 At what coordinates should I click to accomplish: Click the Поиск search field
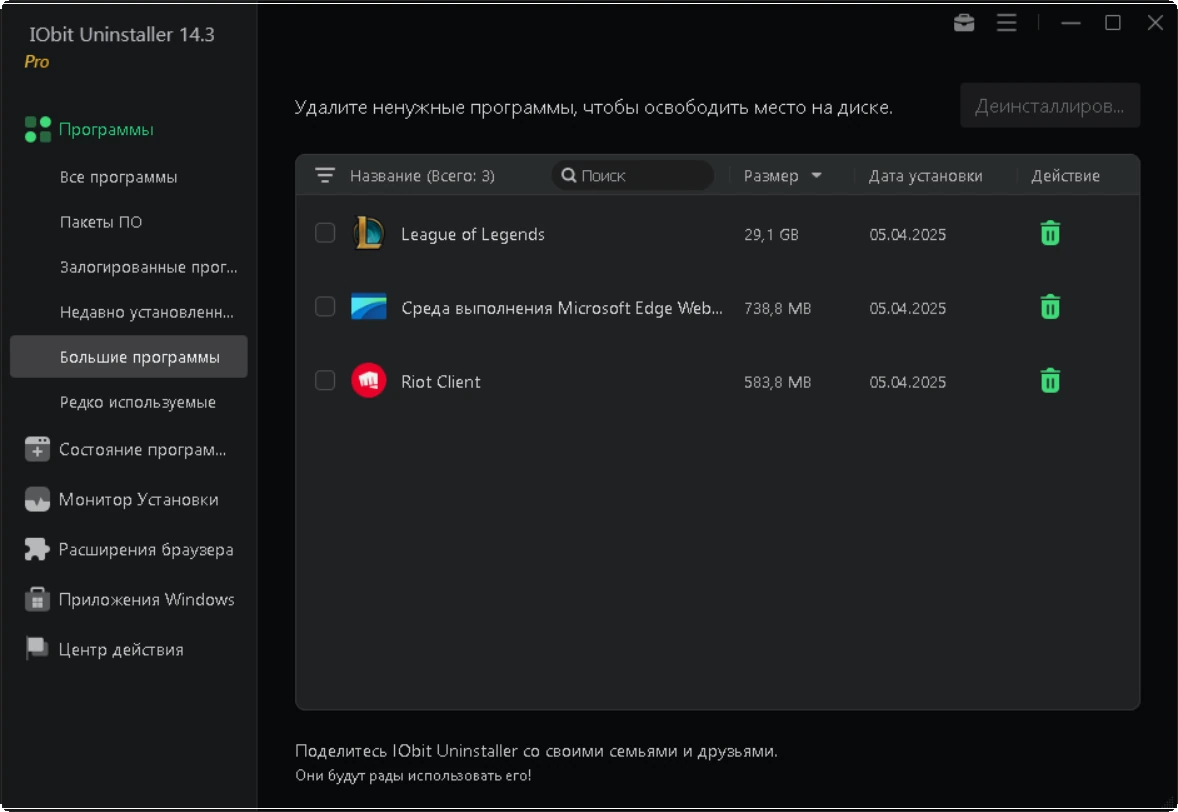(633, 175)
